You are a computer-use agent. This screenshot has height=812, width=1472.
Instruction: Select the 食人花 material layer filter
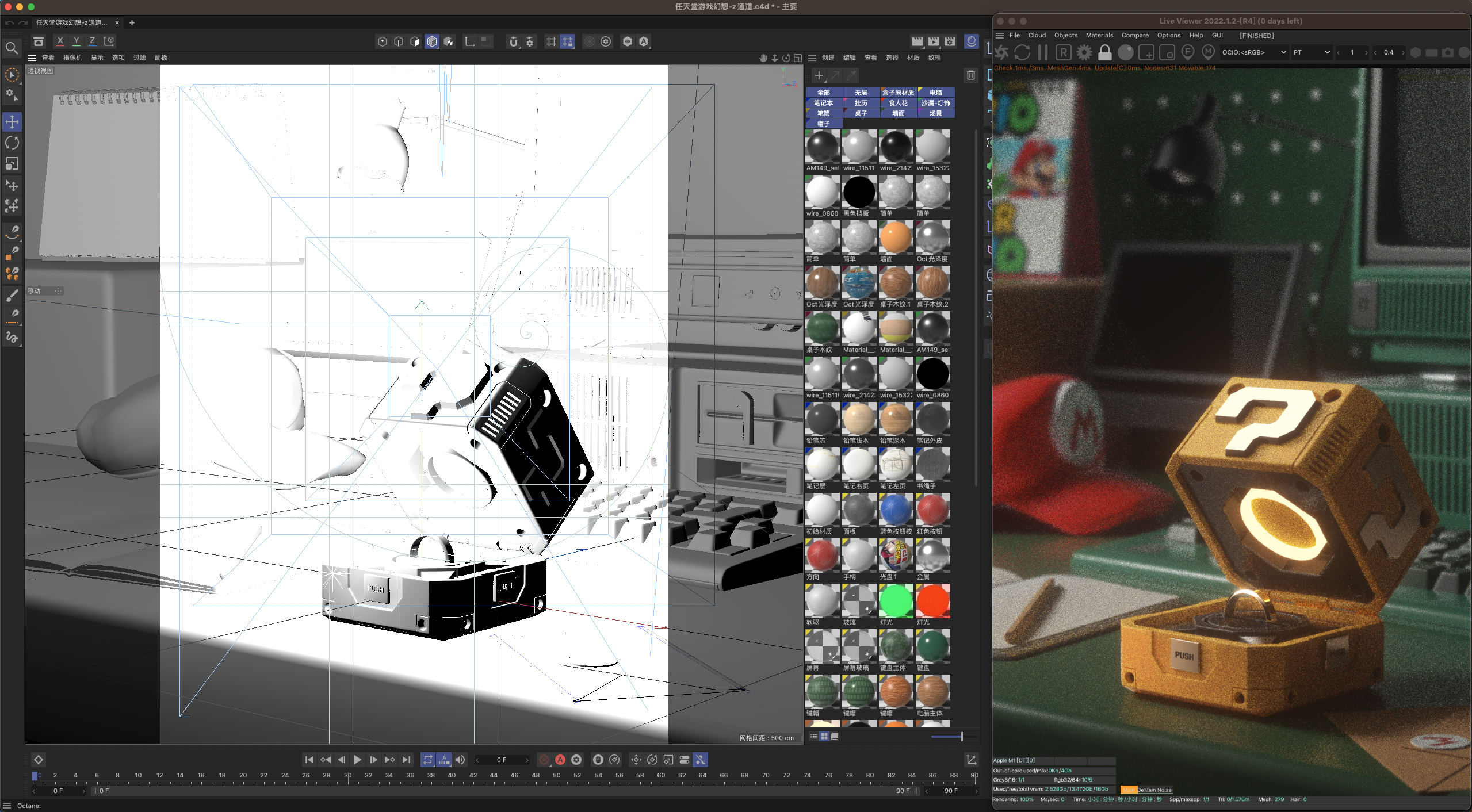click(x=897, y=103)
